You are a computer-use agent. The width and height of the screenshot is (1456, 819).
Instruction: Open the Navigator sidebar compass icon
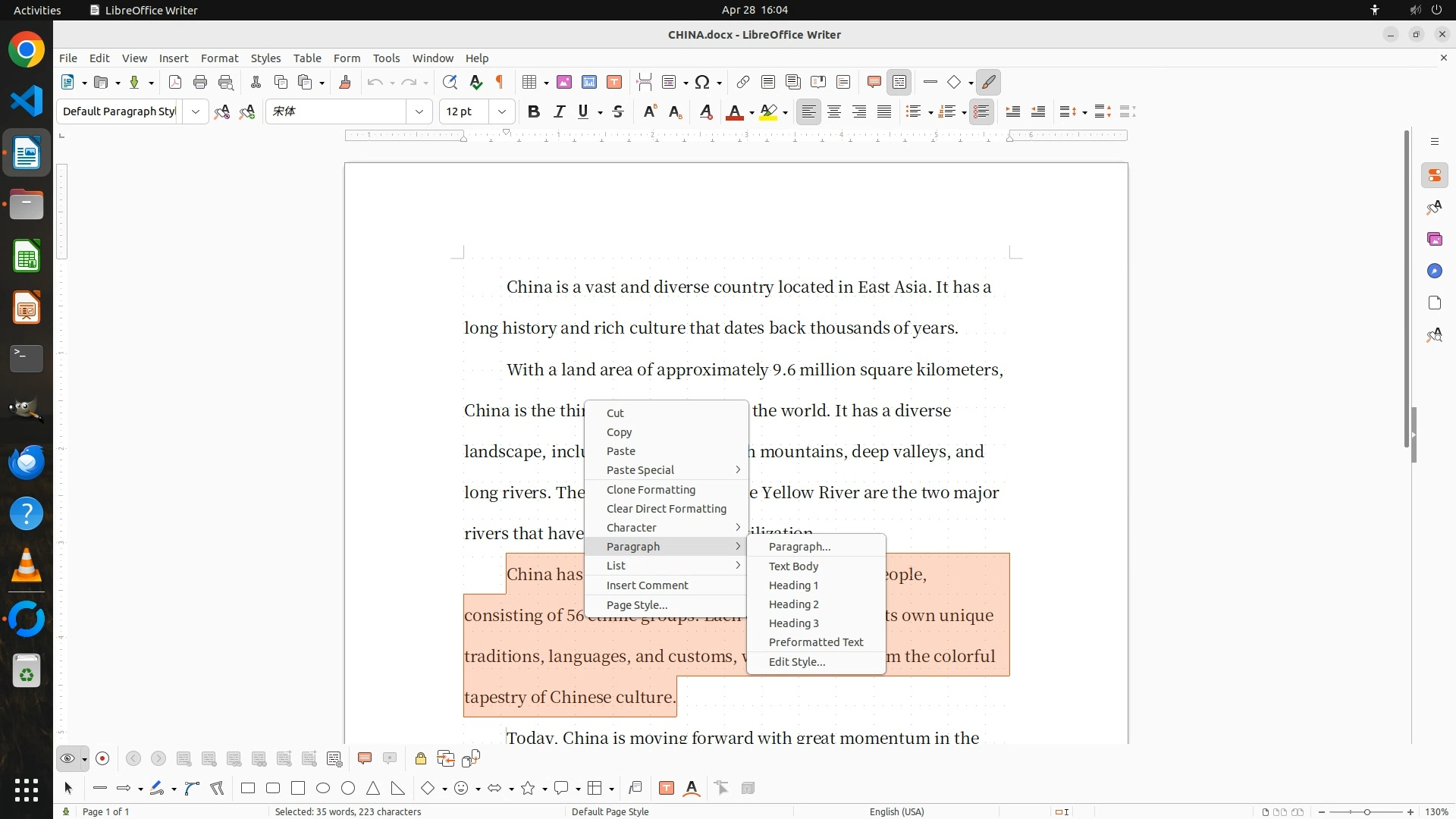pos(1434,271)
